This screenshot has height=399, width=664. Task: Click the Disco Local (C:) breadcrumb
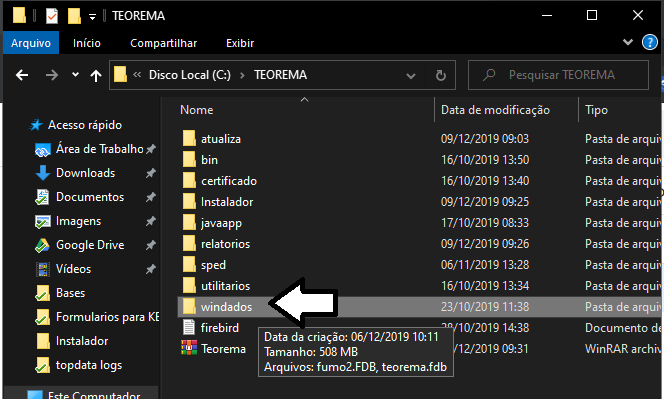[x=190, y=75]
